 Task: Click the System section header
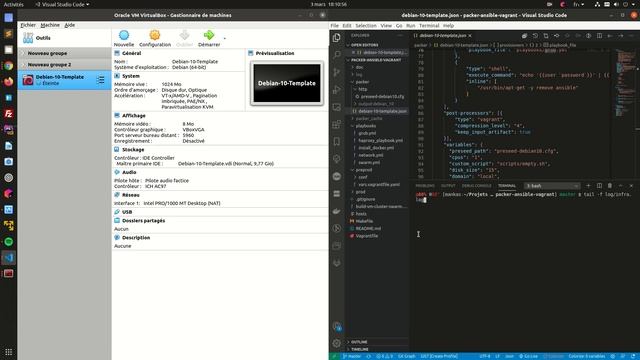click(131, 76)
